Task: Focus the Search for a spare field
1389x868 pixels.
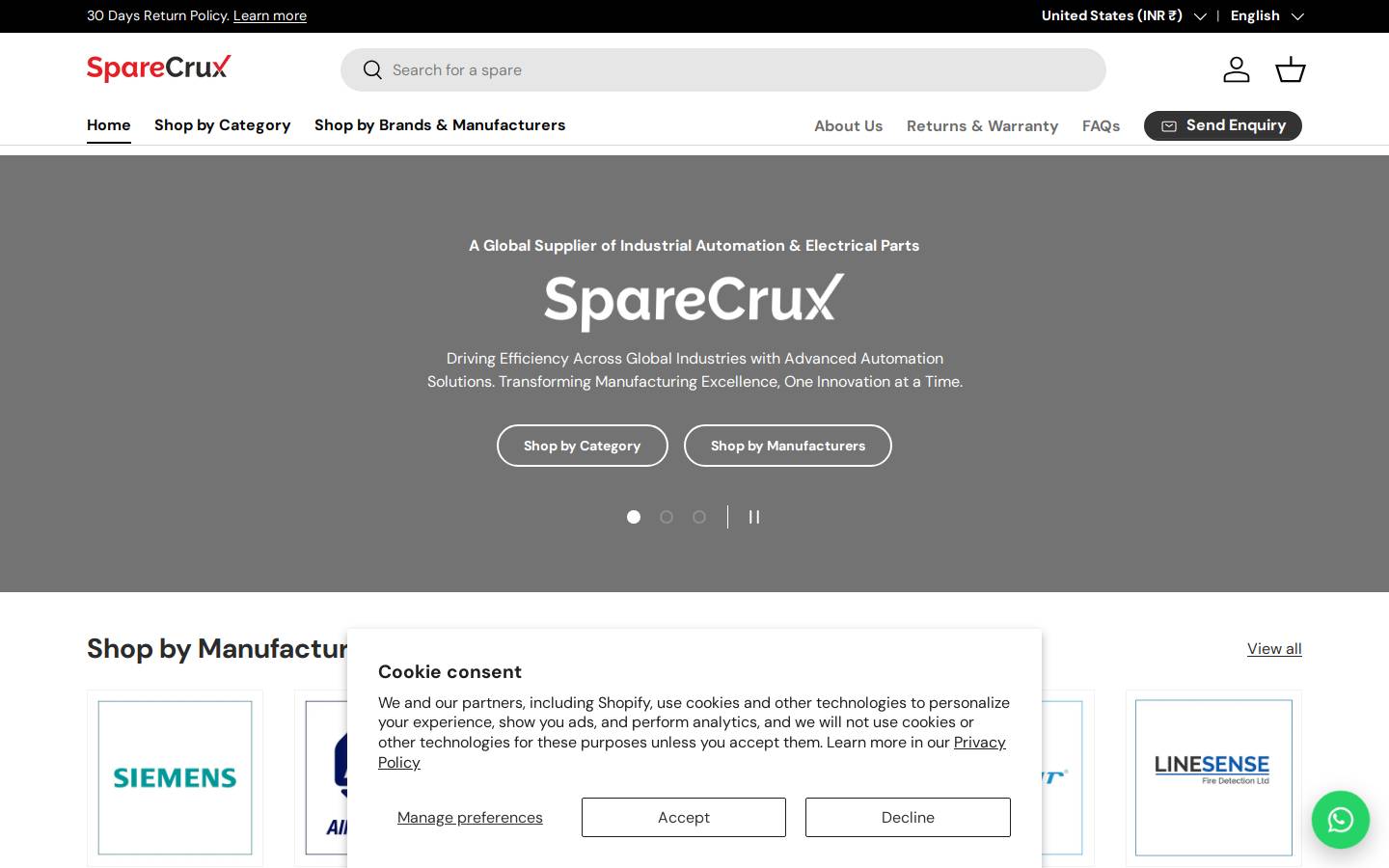Action: [x=723, y=69]
